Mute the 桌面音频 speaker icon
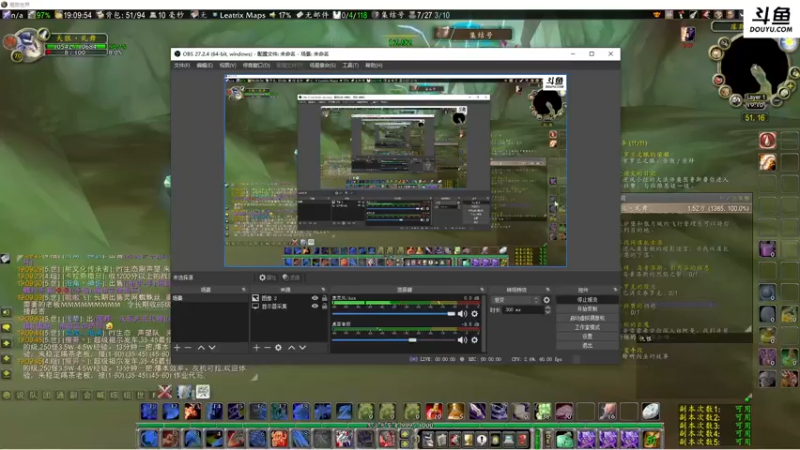800x450 pixels. (x=462, y=340)
